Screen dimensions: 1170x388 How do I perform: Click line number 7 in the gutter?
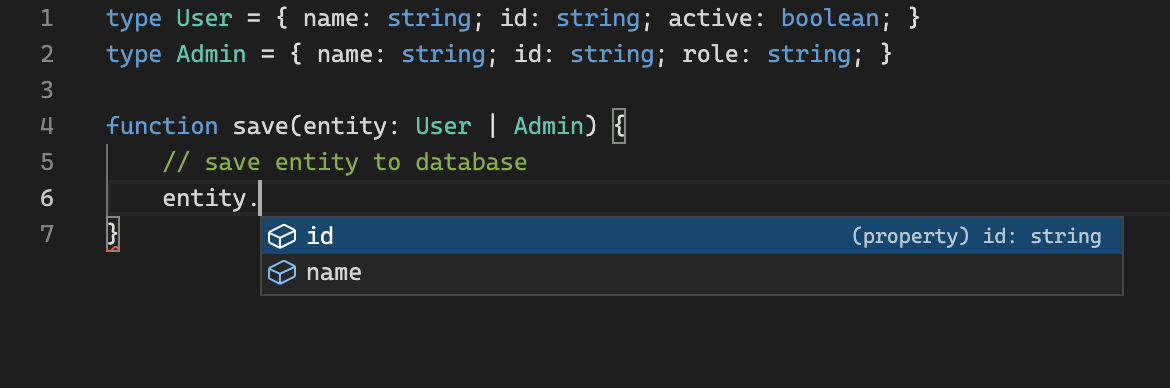point(47,234)
